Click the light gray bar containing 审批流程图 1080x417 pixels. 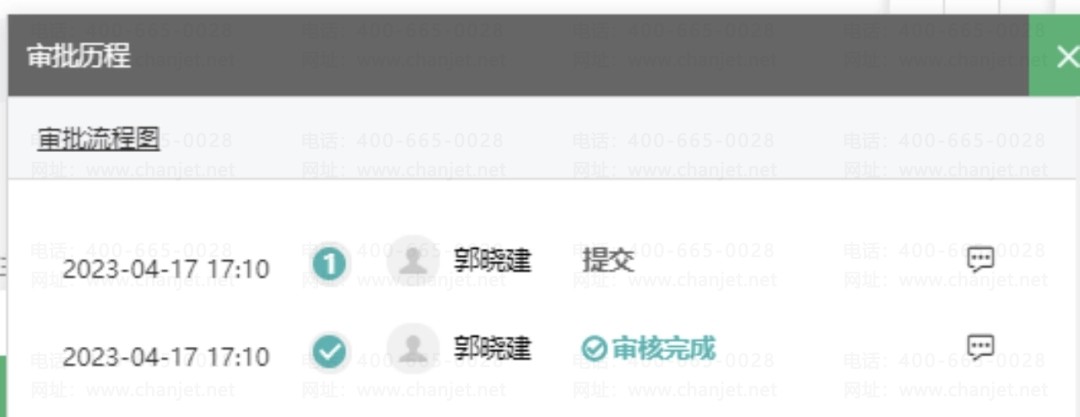(x=542, y=138)
